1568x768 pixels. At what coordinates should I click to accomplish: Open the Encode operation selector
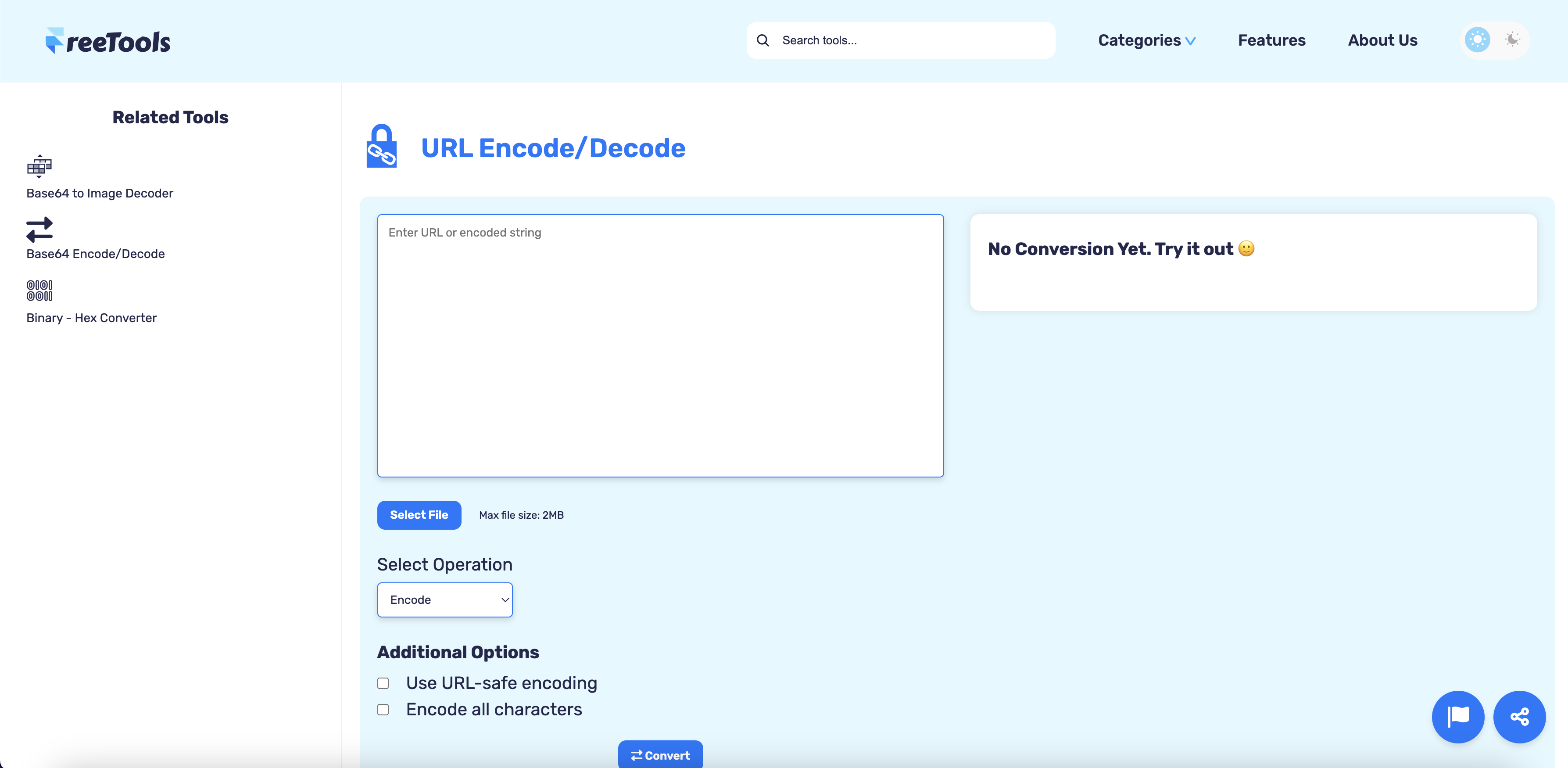click(444, 599)
